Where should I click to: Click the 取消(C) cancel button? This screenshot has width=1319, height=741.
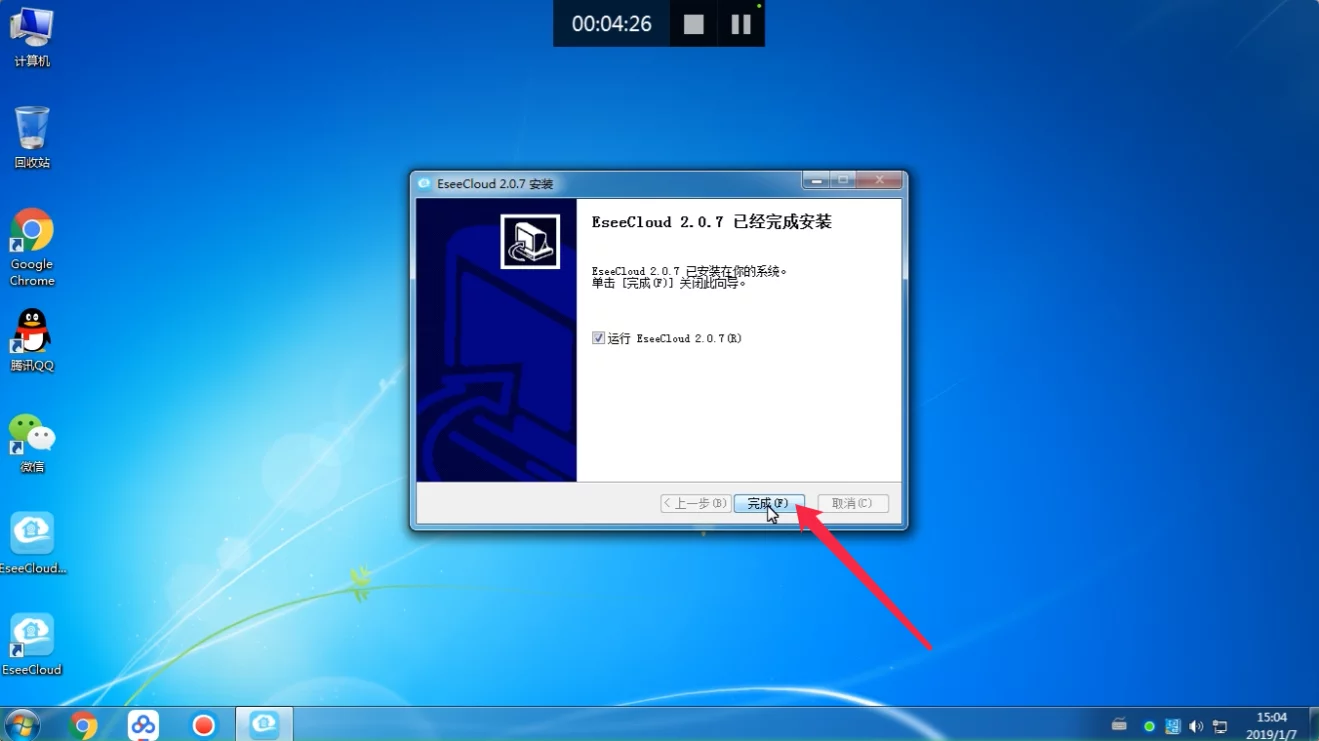tap(853, 503)
